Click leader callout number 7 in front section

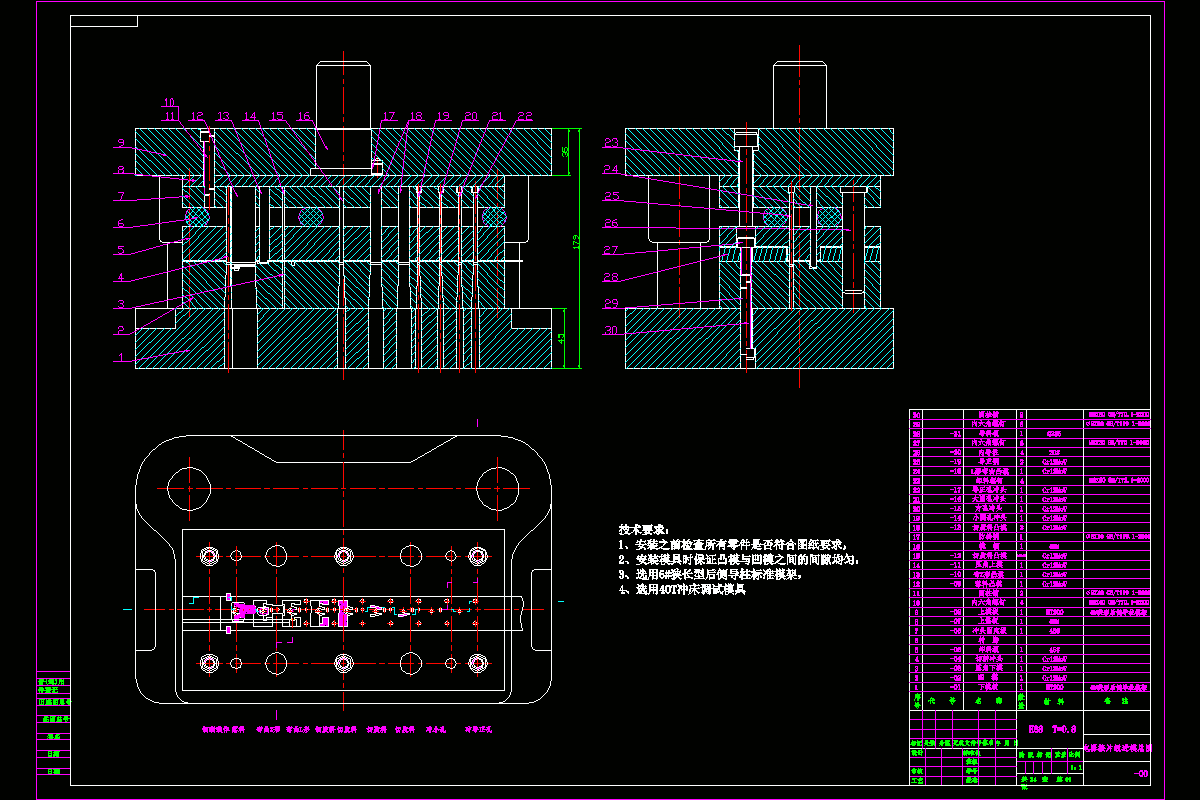coord(120,196)
